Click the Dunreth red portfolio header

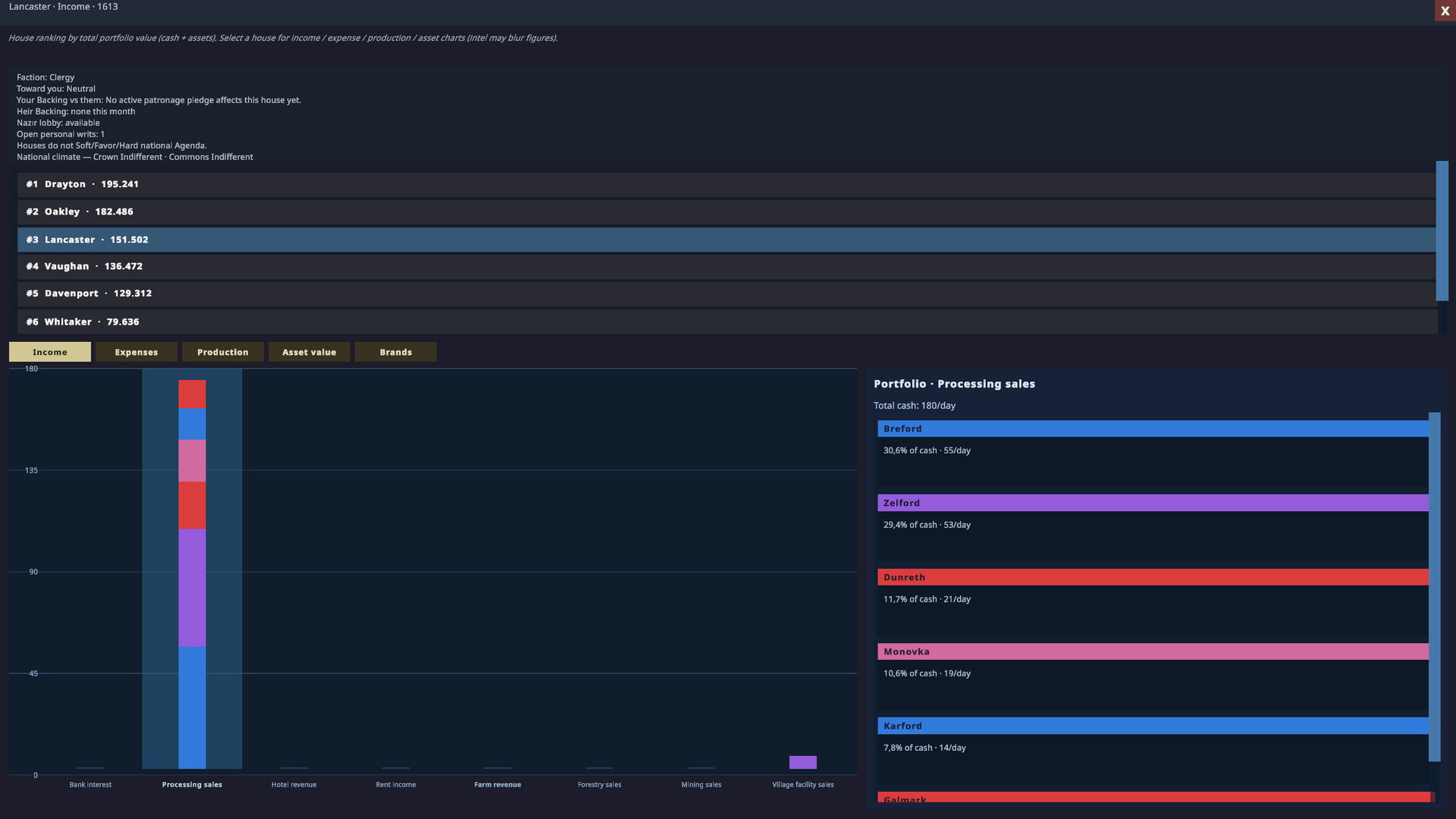(x=1153, y=577)
